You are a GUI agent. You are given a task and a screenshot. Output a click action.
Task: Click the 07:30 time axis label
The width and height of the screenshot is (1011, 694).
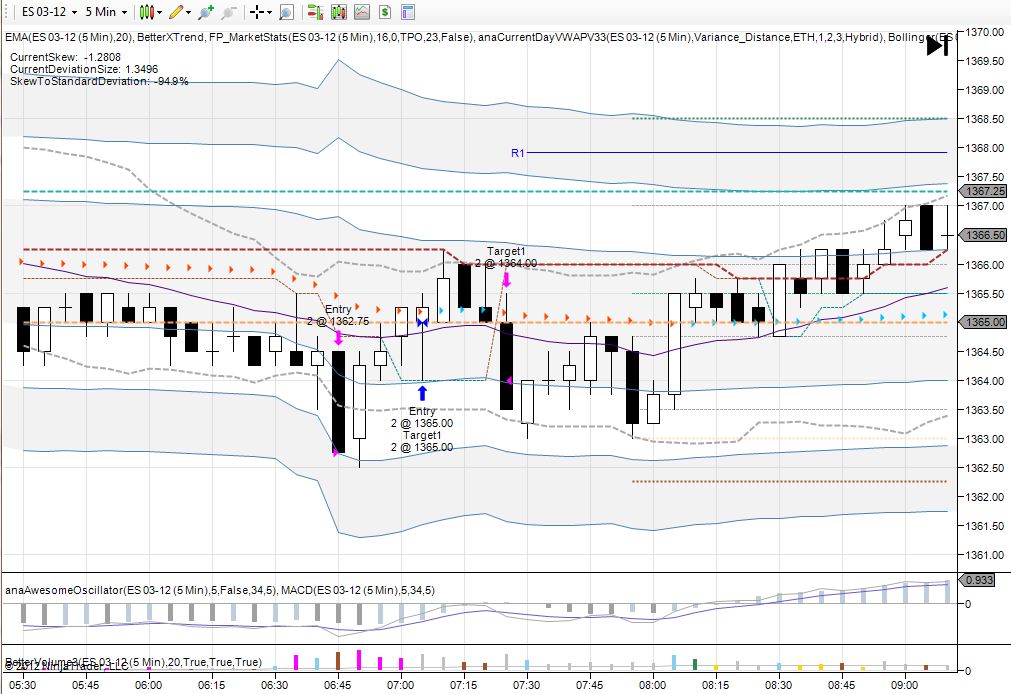526,685
